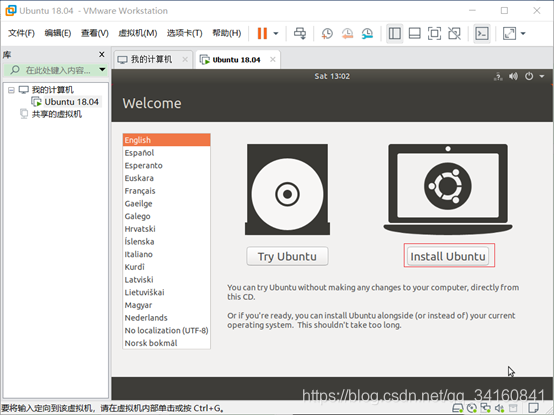Select Kurdî in the language list
Screen dimensions: 554x415
click(167, 267)
